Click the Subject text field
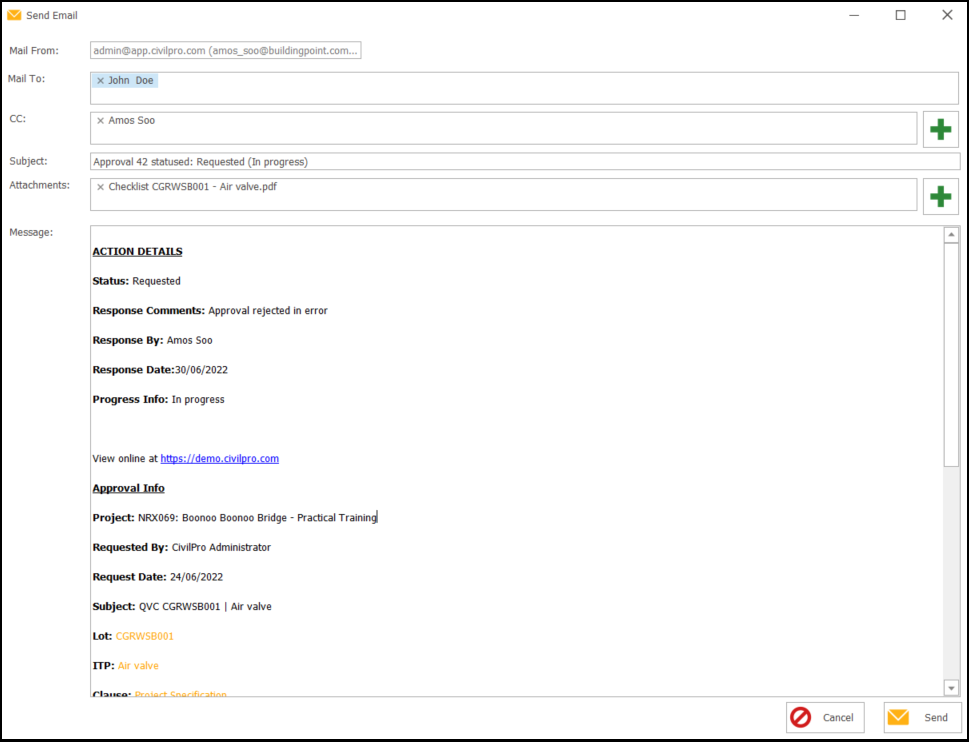969x742 pixels. [x=524, y=161]
